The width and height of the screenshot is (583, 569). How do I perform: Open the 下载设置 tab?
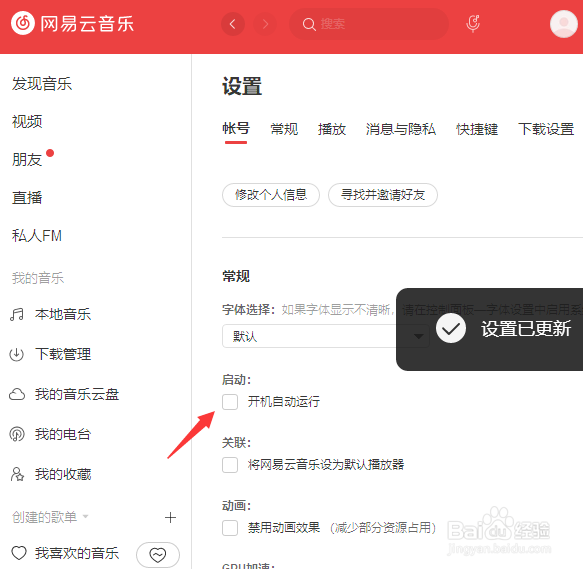pyautogui.click(x=546, y=129)
